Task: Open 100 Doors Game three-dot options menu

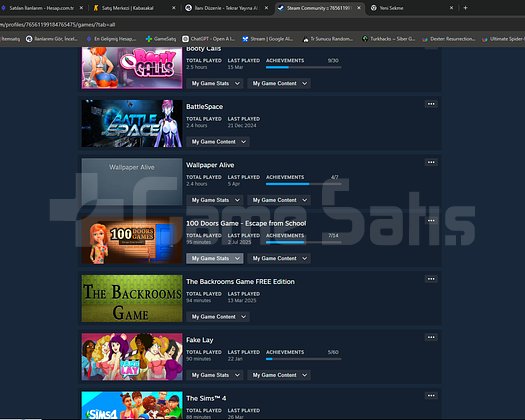Action: coord(431,221)
